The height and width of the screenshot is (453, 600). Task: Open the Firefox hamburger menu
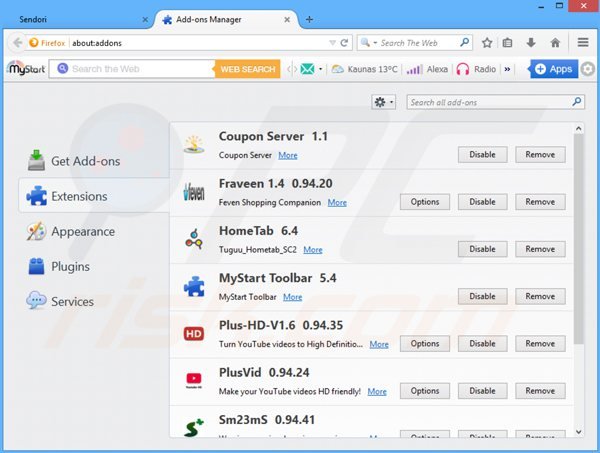[583, 42]
